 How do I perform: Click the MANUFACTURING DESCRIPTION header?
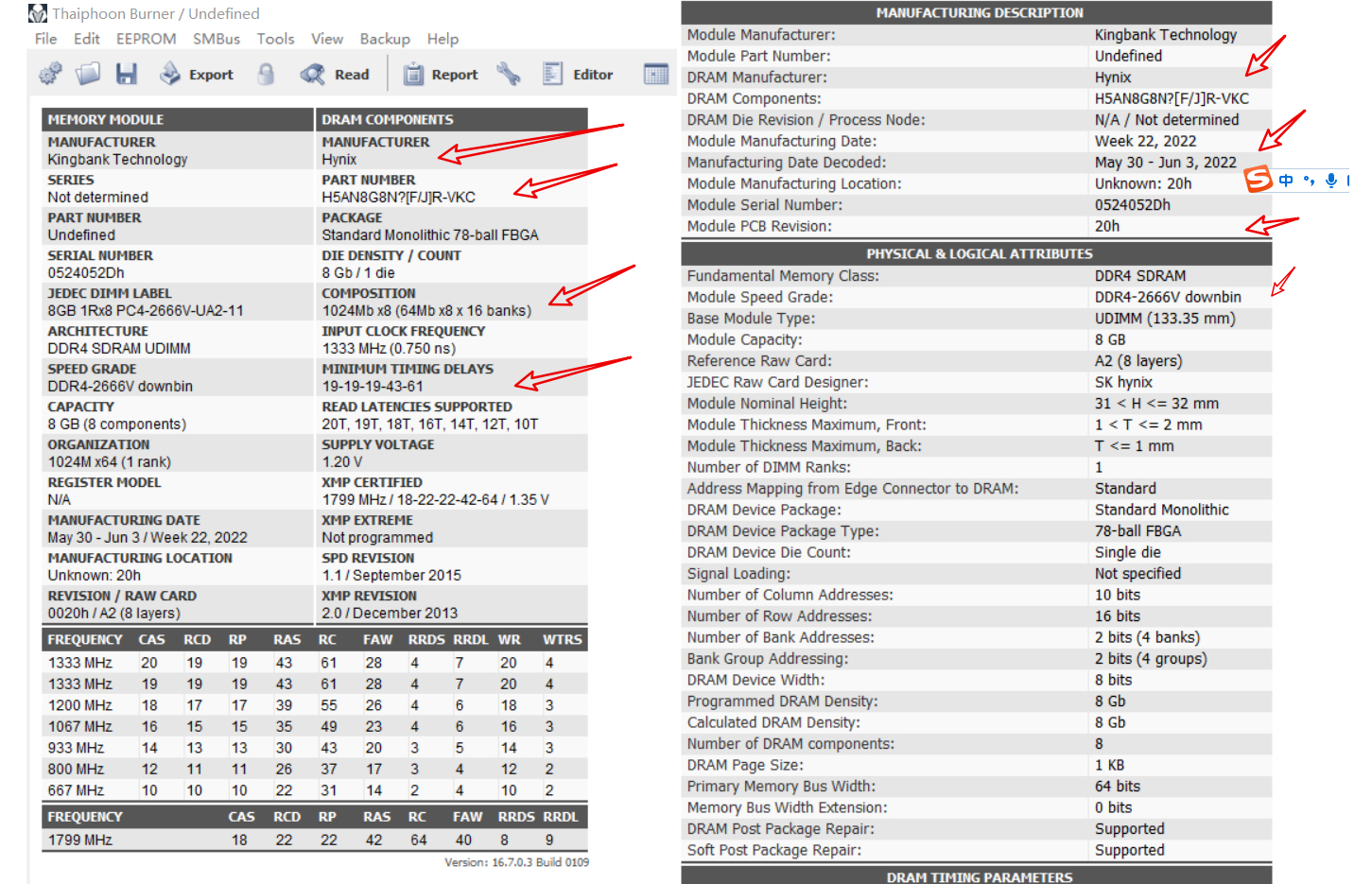(977, 12)
